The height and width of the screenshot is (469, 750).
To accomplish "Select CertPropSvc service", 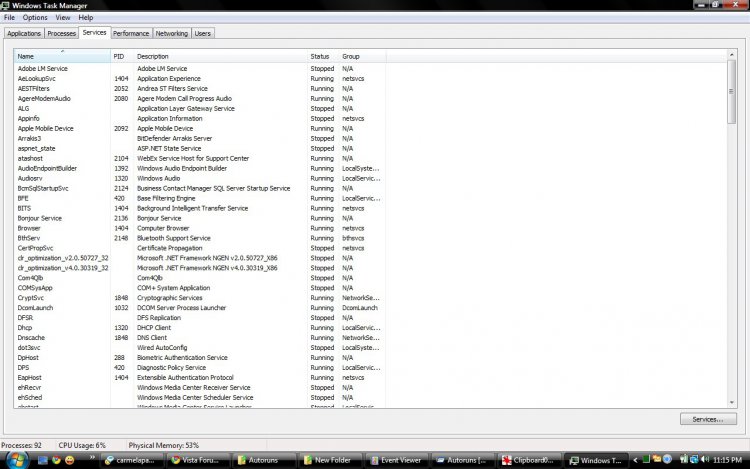I will tap(35, 248).
